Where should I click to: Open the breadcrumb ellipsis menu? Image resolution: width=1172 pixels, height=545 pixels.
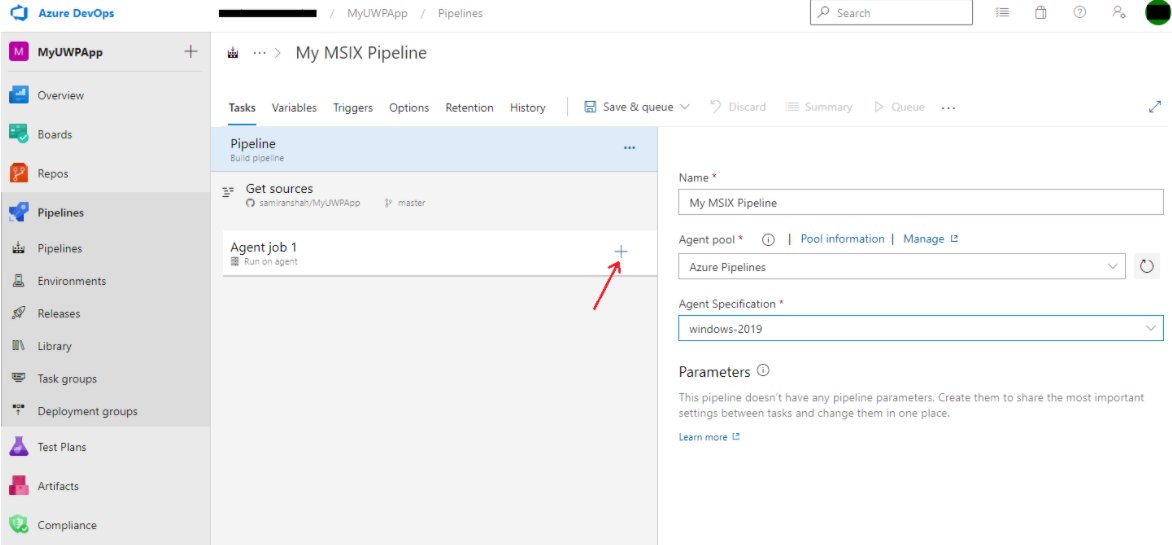click(259, 54)
